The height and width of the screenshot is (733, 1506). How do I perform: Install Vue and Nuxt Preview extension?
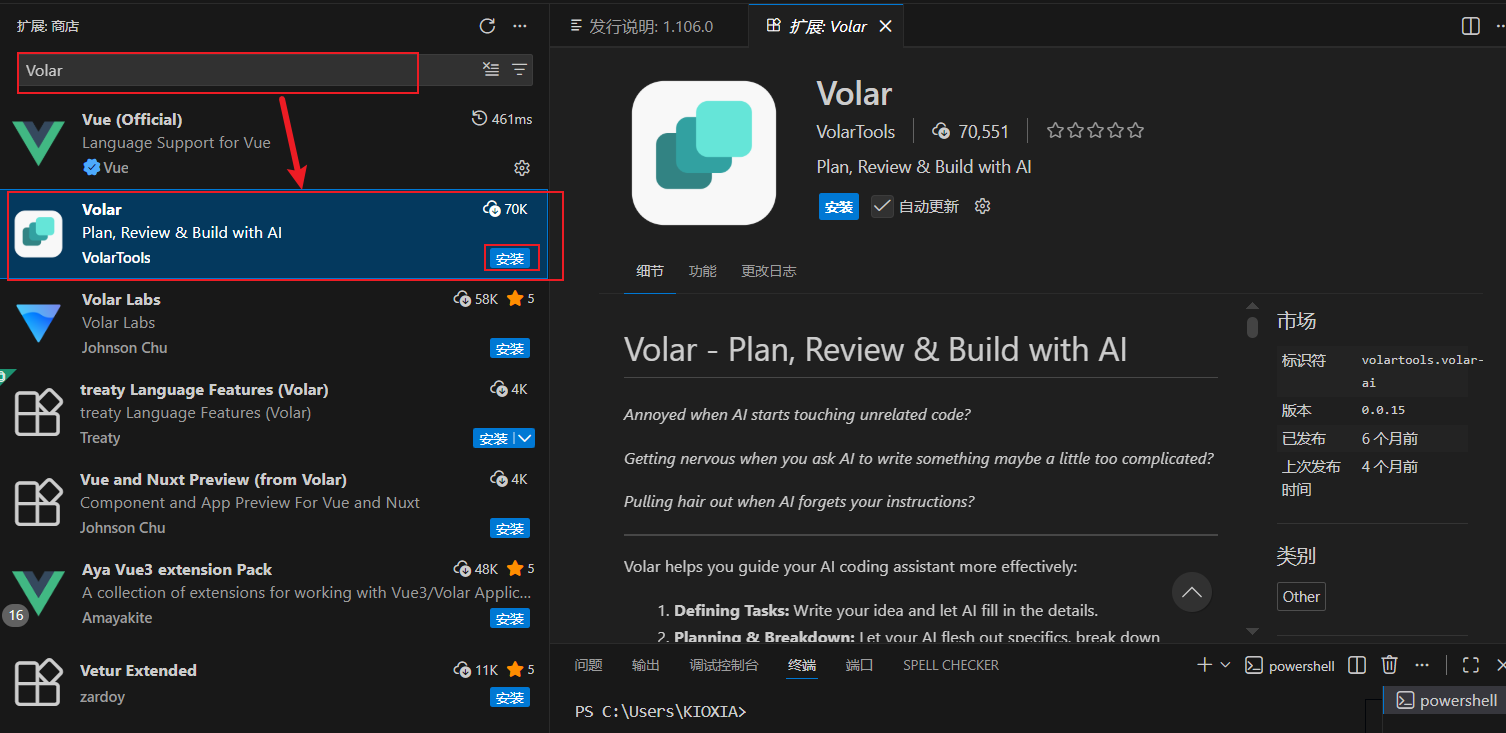(510, 529)
